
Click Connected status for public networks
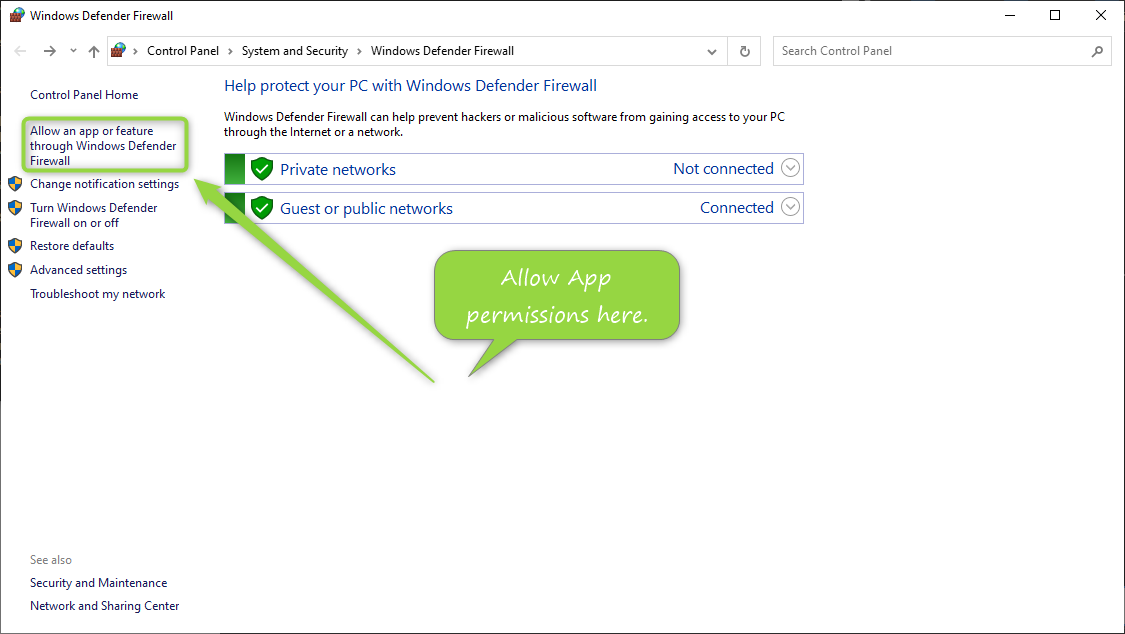click(737, 207)
